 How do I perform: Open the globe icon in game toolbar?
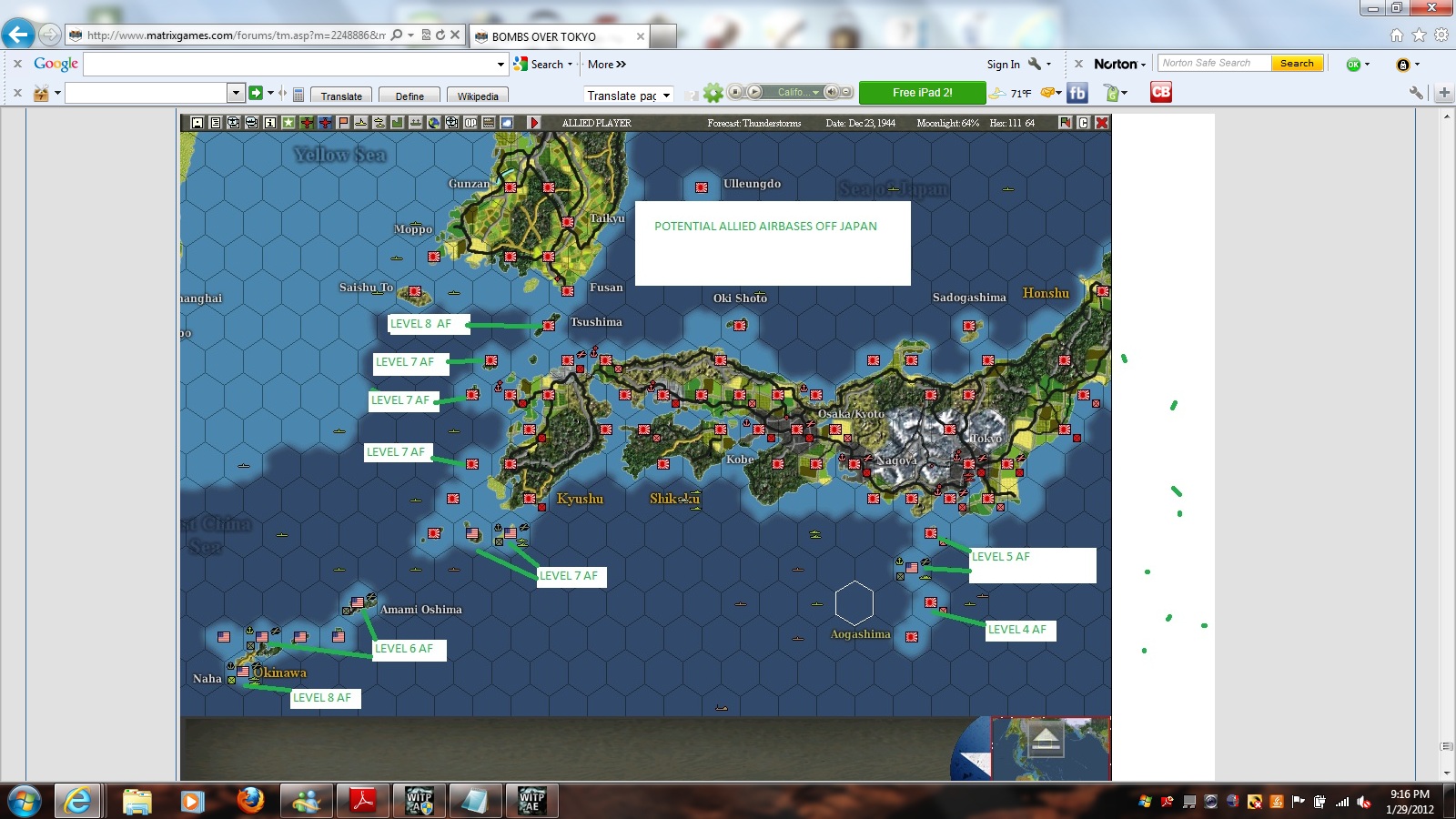click(434, 123)
